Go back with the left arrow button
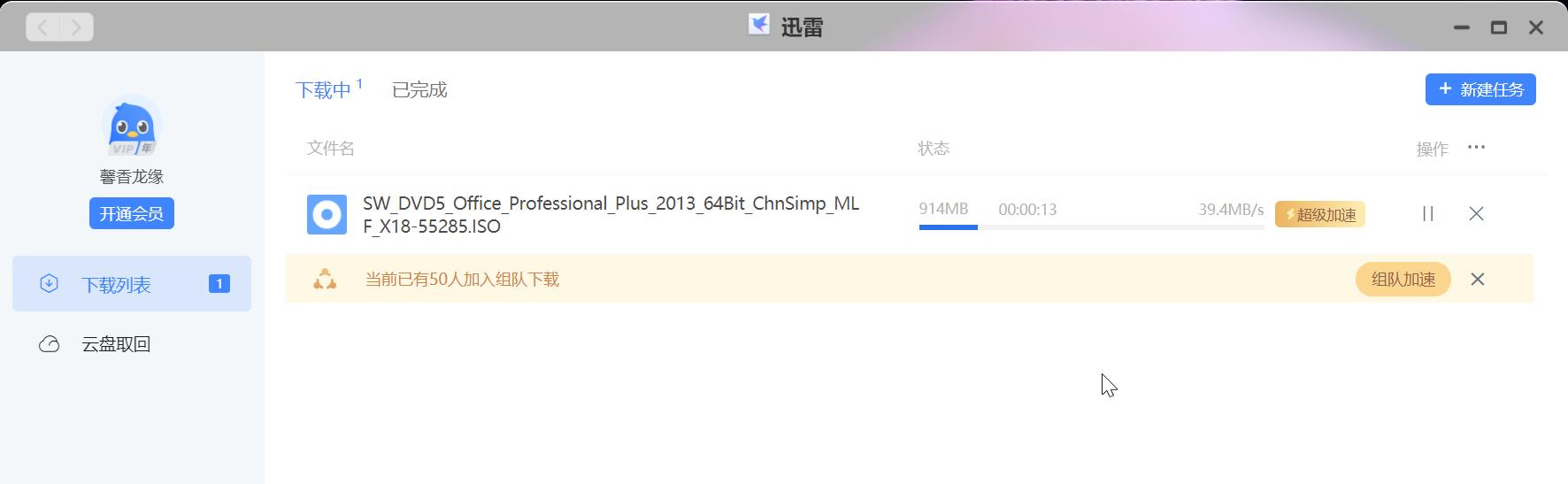 tap(42, 27)
